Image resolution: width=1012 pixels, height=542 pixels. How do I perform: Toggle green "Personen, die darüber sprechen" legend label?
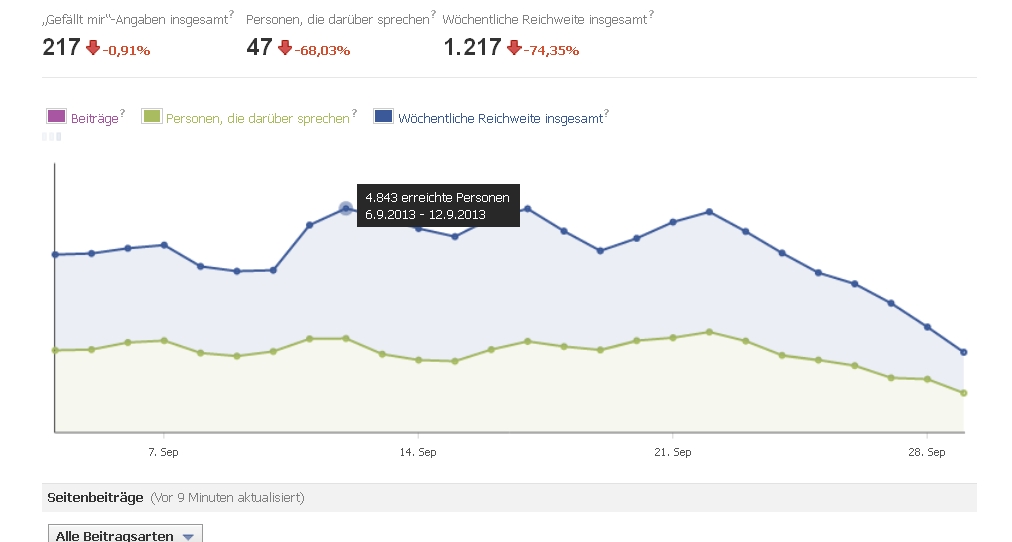point(257,118)
